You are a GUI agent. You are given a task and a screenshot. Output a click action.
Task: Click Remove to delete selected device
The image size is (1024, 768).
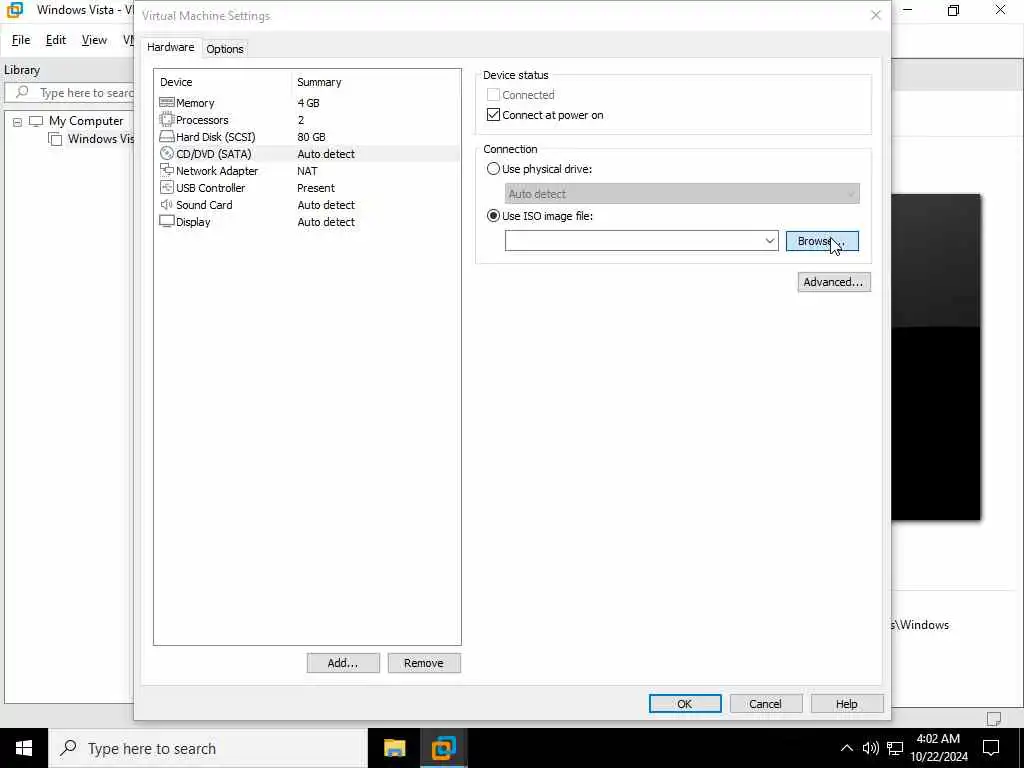[x=424, y=663]
